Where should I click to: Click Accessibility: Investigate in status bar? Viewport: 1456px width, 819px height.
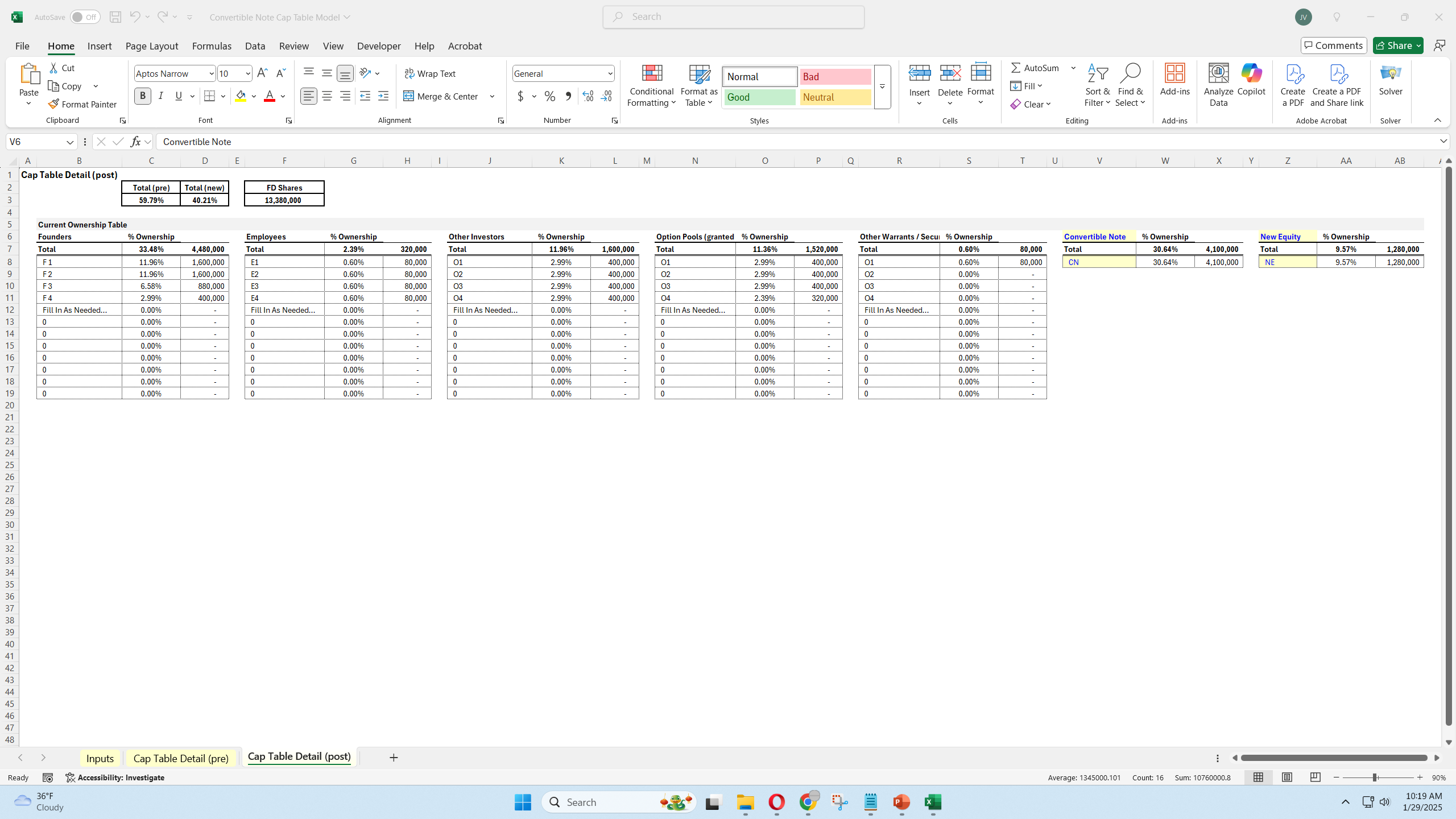(115, 777)
